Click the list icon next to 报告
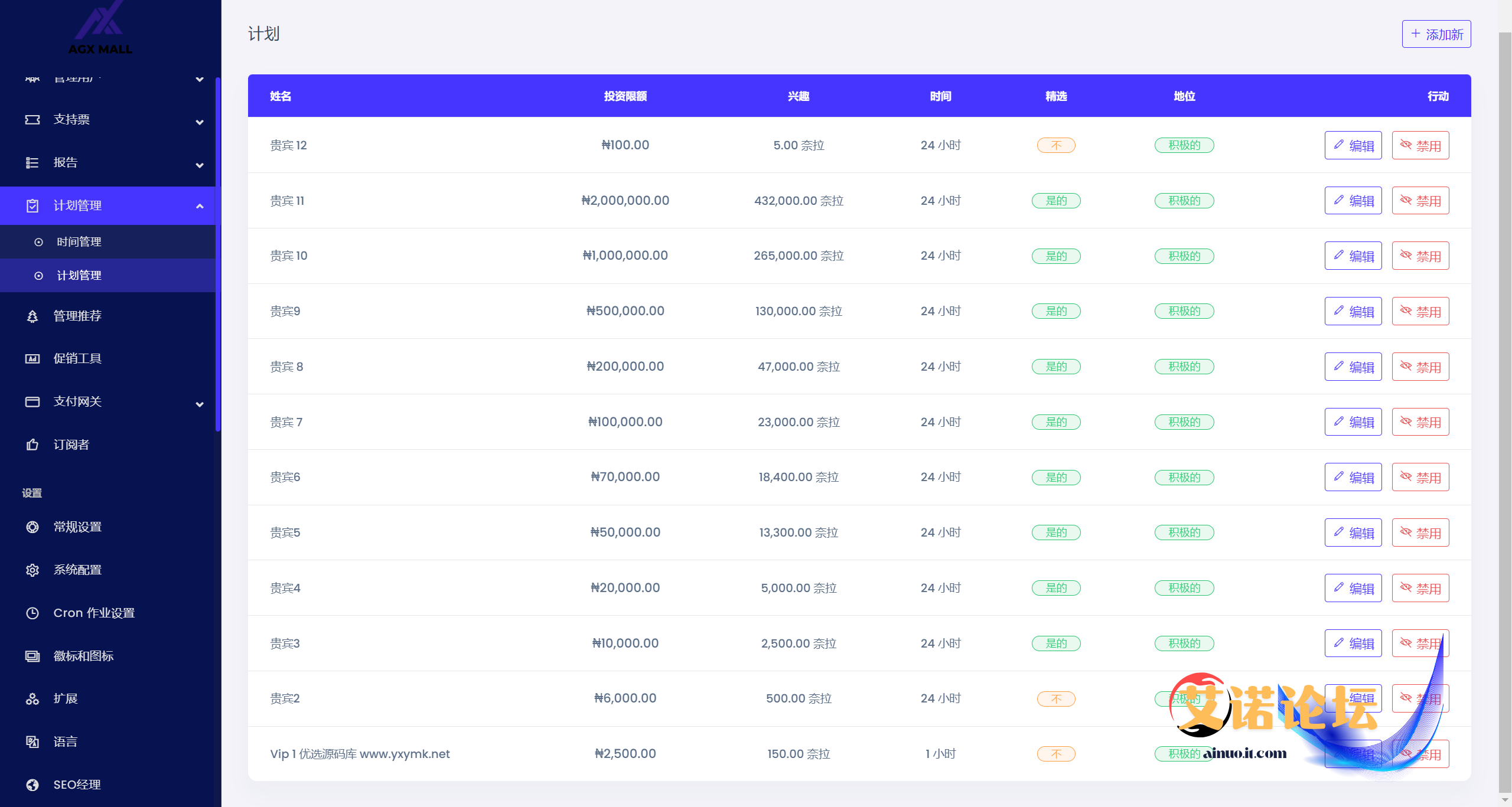 [x=32, y=163]
